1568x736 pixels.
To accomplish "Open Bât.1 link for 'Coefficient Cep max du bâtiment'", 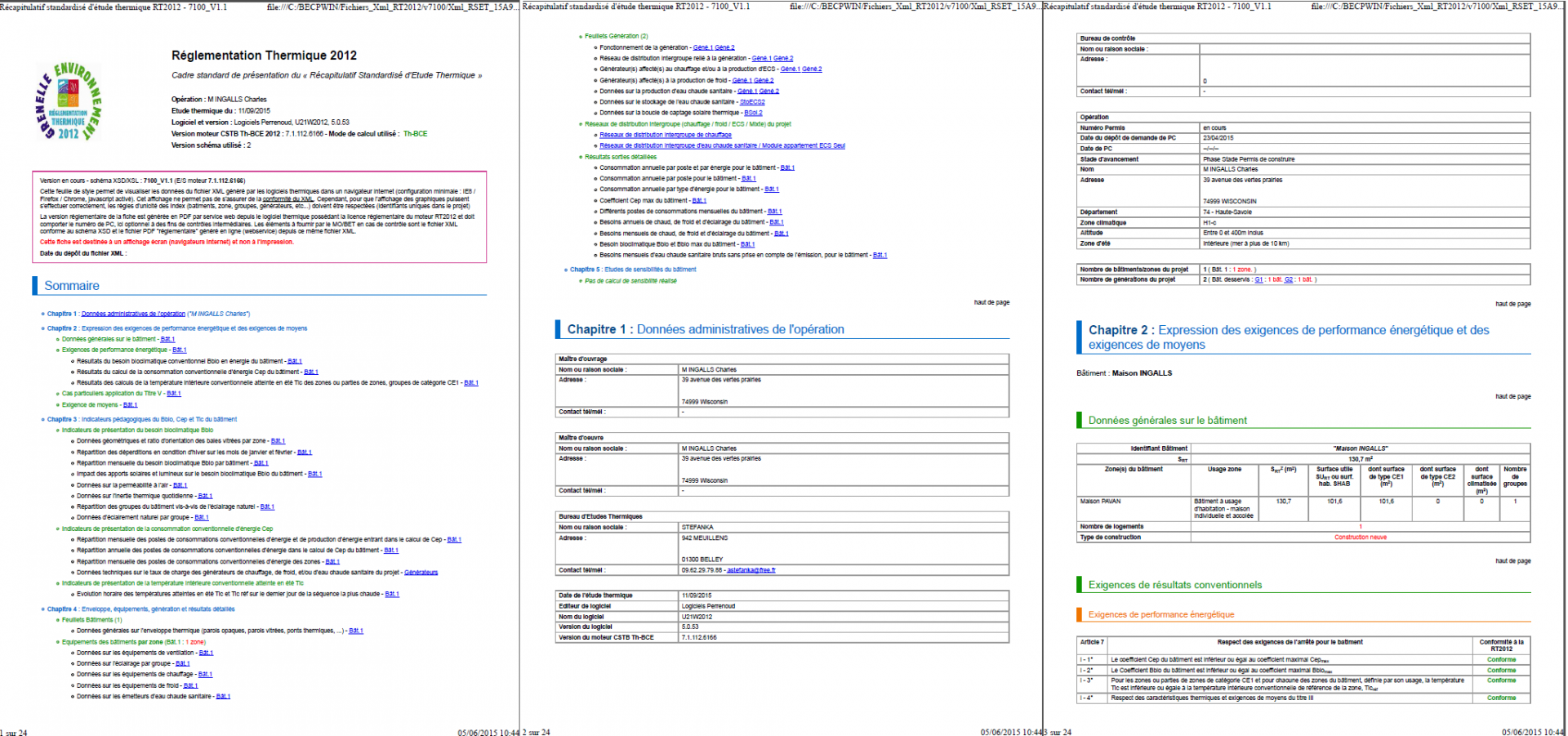I will tap(699, 200).
